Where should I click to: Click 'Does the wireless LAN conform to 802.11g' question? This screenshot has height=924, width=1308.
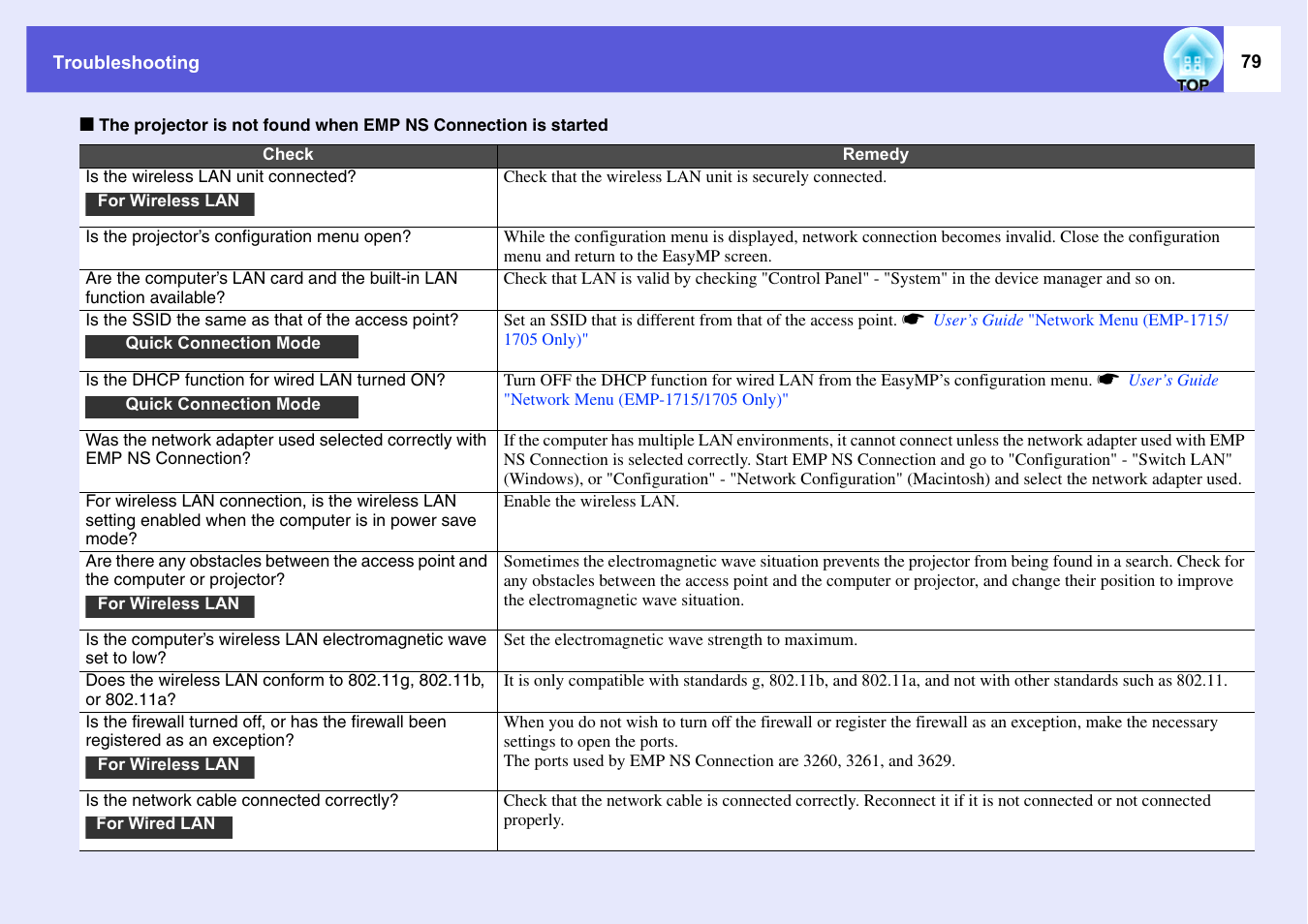(285, 690)
